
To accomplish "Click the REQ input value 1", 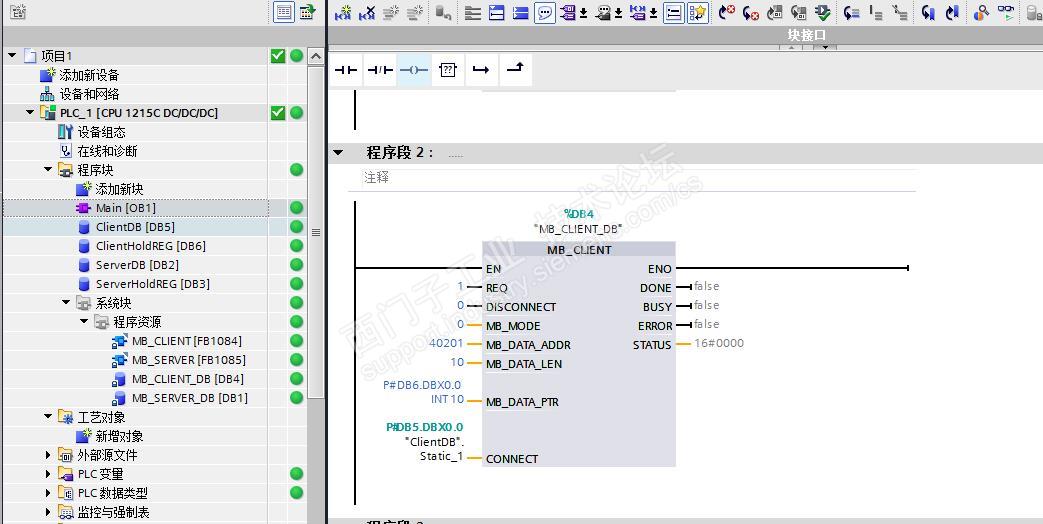I will coord(460,287).
